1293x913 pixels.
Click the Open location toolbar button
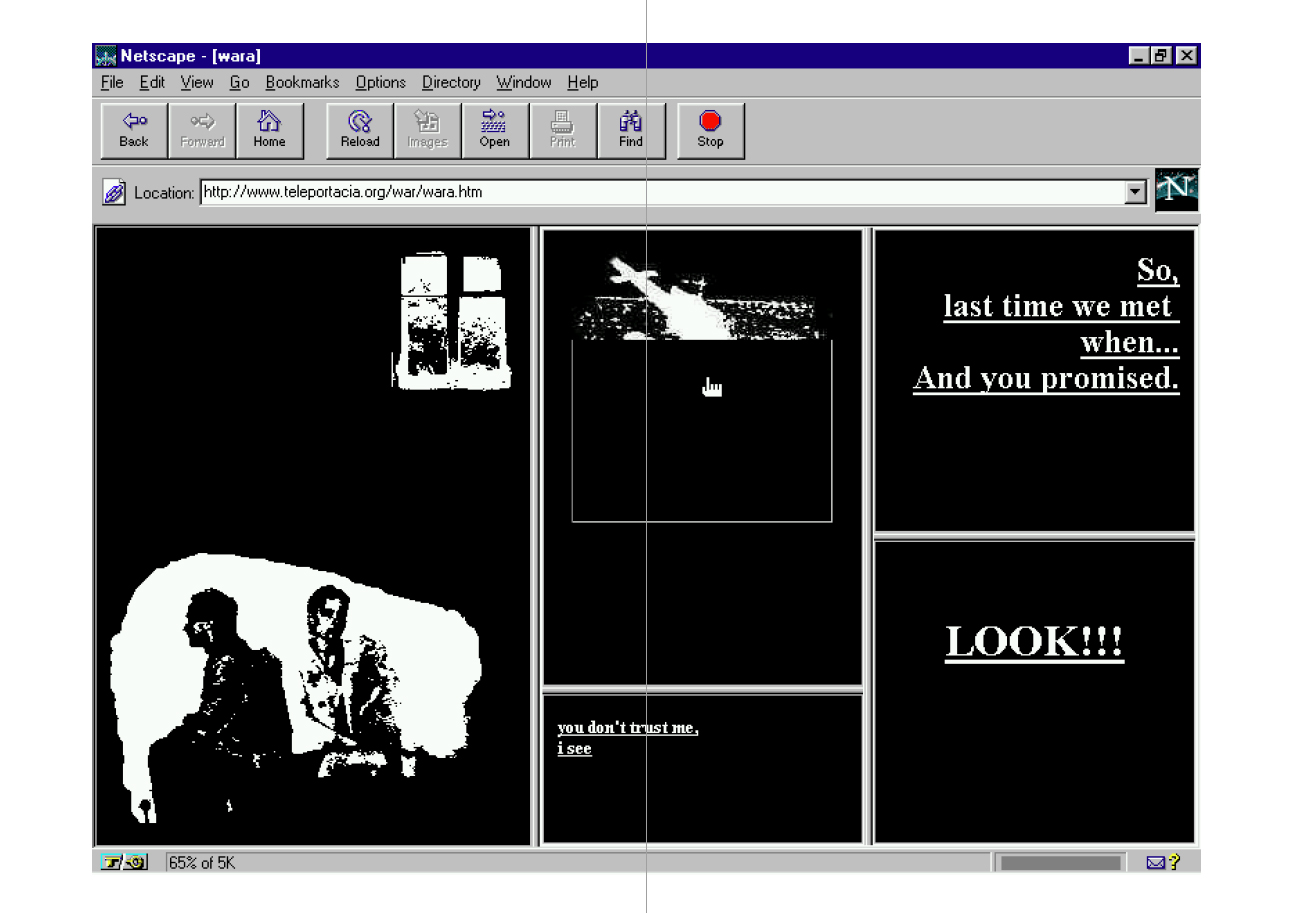click(x=494, y=130)
